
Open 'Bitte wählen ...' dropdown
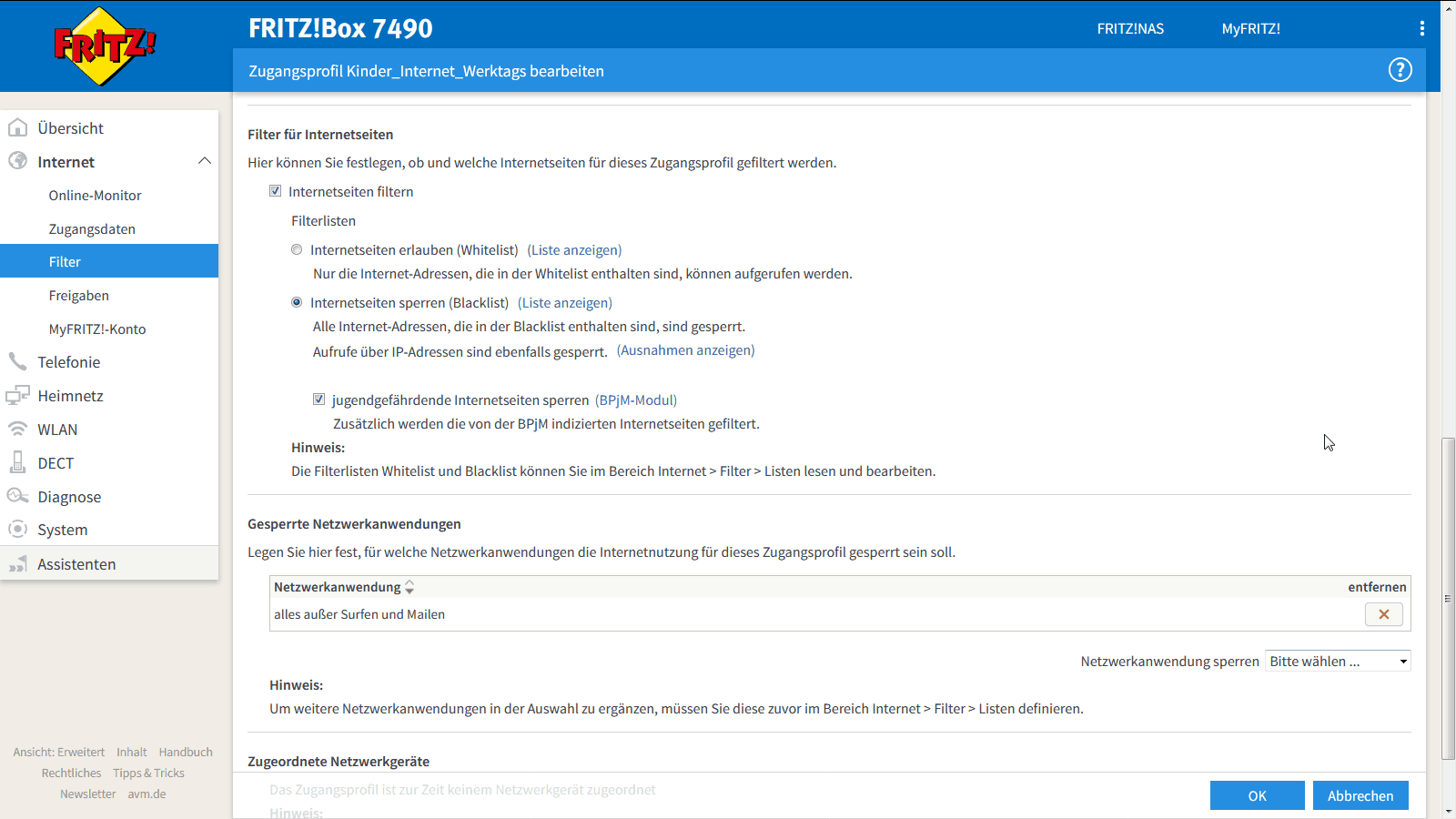(x=1338, y=662)
